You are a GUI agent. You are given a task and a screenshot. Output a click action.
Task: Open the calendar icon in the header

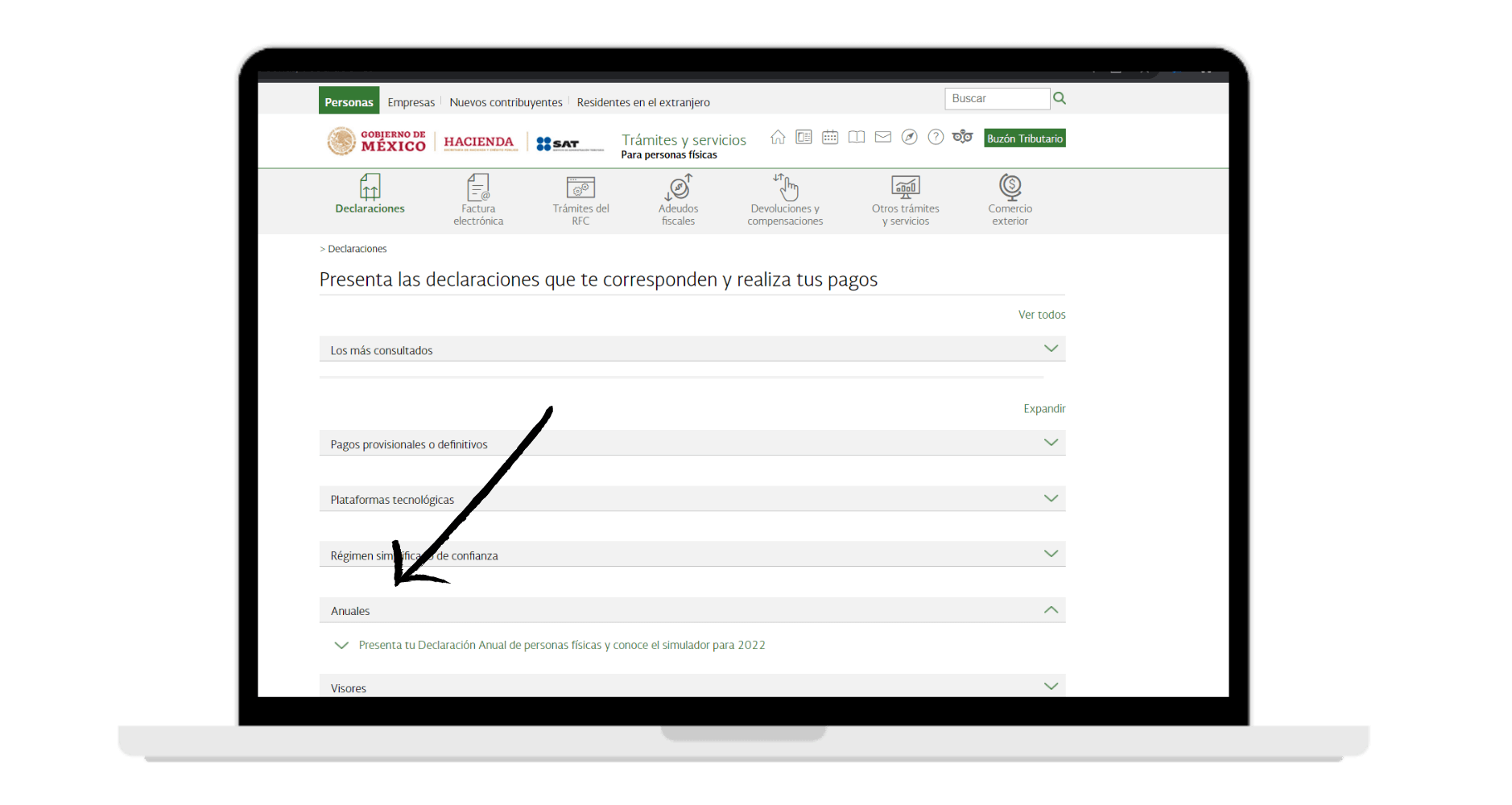(830, 137)
